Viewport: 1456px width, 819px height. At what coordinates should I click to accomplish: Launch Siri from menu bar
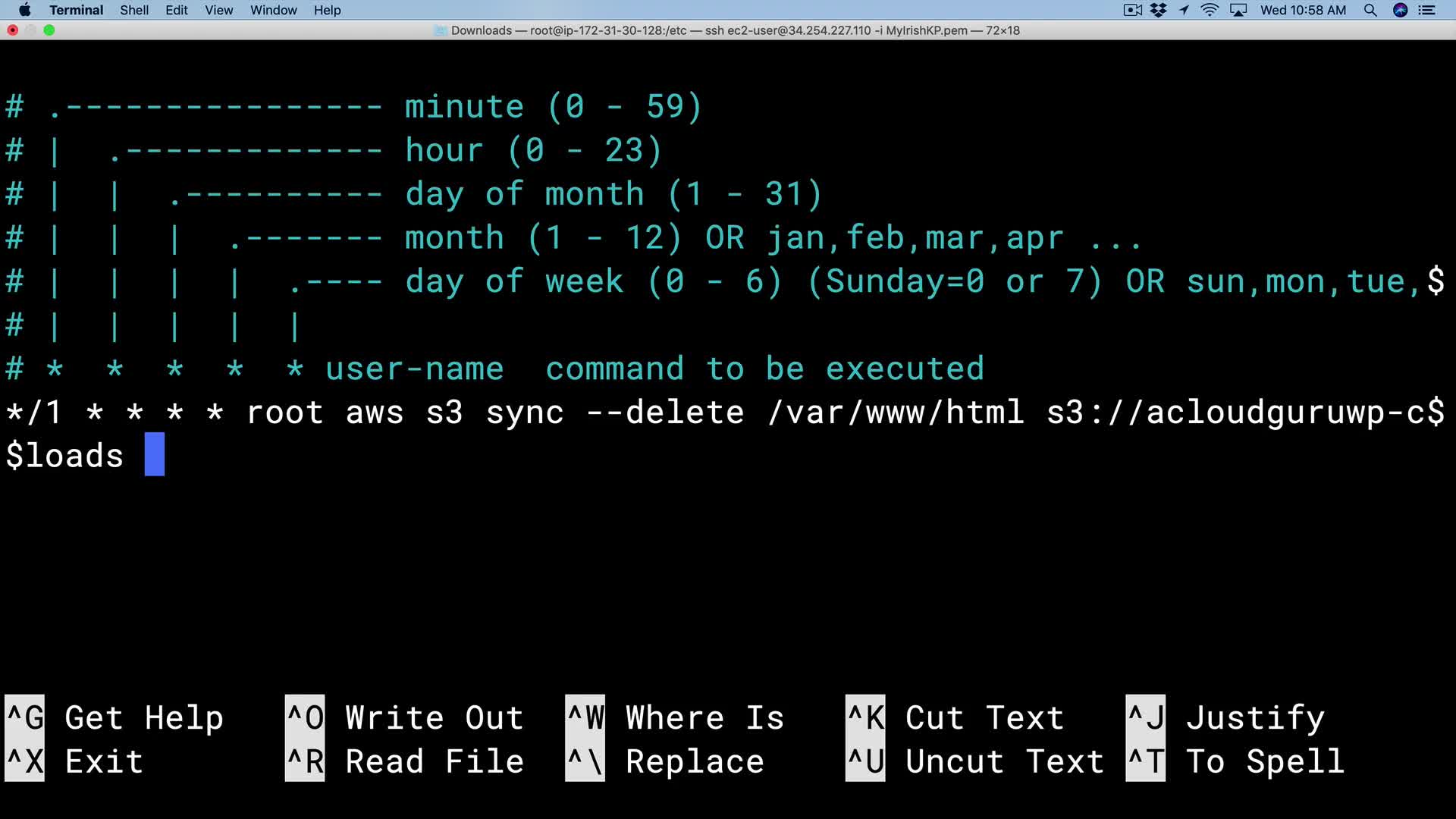[x=1400, y=10]
